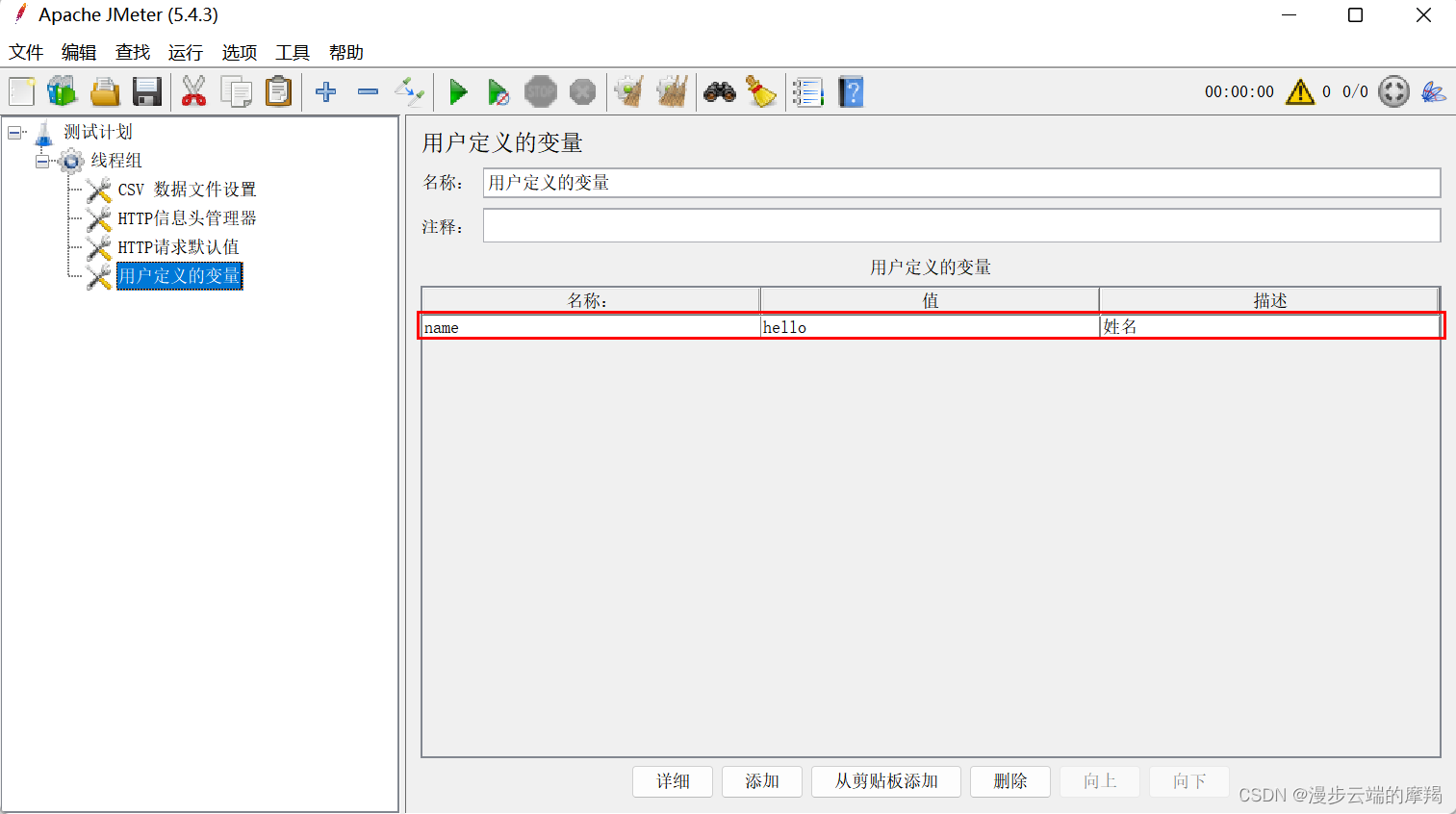Image resolution: width=1456 pixels, height=814 pixels.
Task: Click the Paste clipboard icon
Action: [x=278, y=92]
